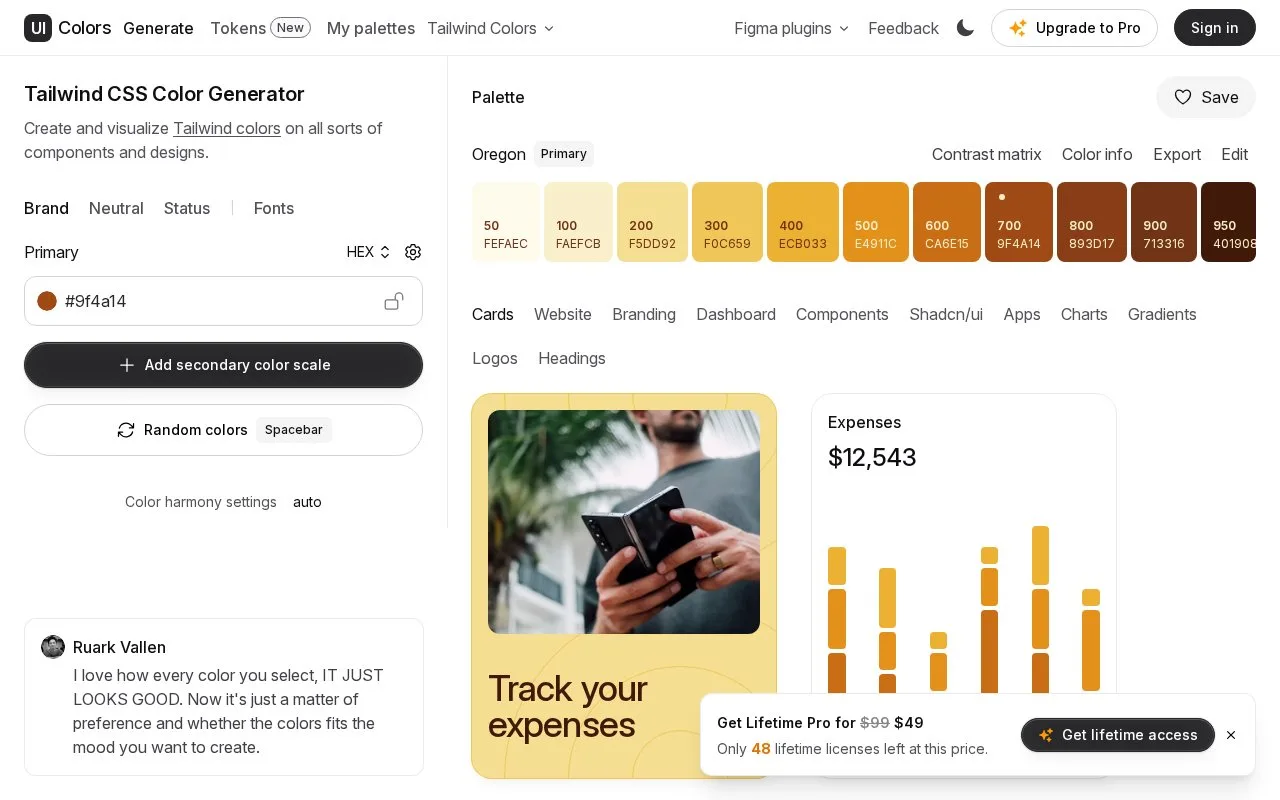The height and width of the screenshot is (800, 1280).
Task: Generate Random colors
Action: point(223,430)
